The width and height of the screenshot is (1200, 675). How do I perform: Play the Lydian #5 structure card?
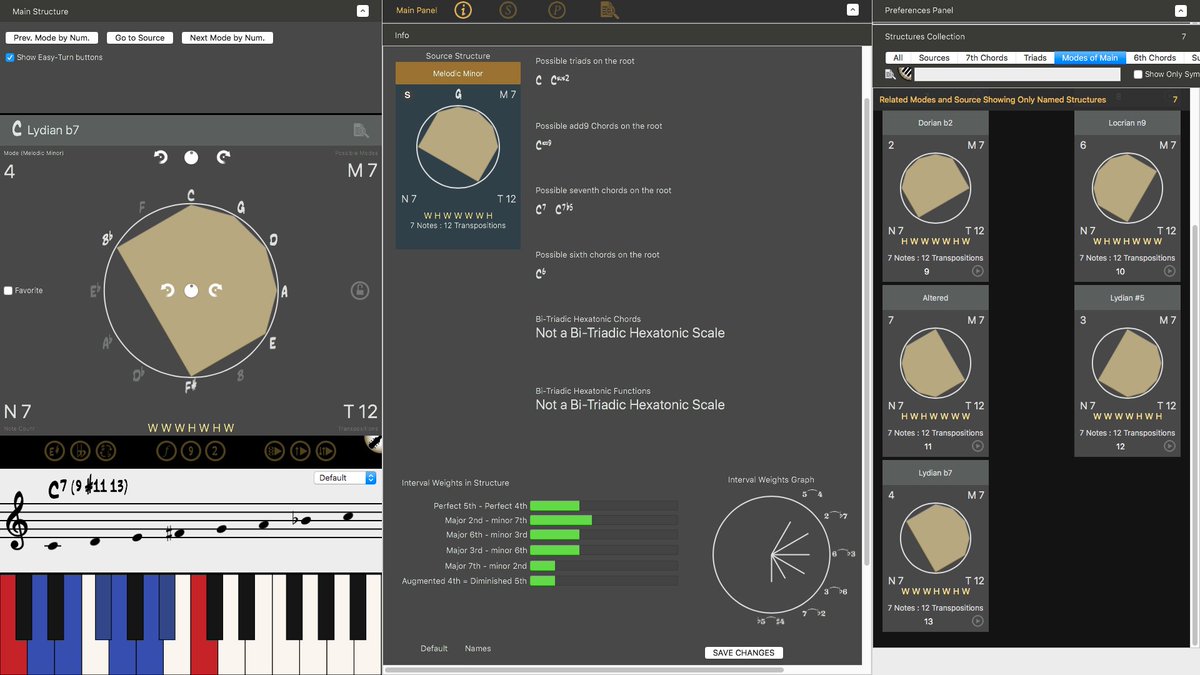(x=1169, y=446)
